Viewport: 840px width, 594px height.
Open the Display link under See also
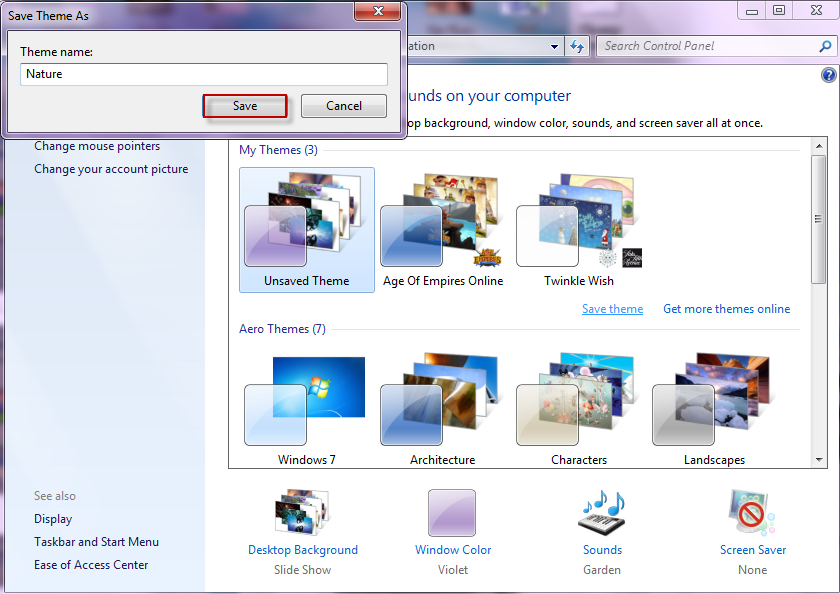point(53,519)
